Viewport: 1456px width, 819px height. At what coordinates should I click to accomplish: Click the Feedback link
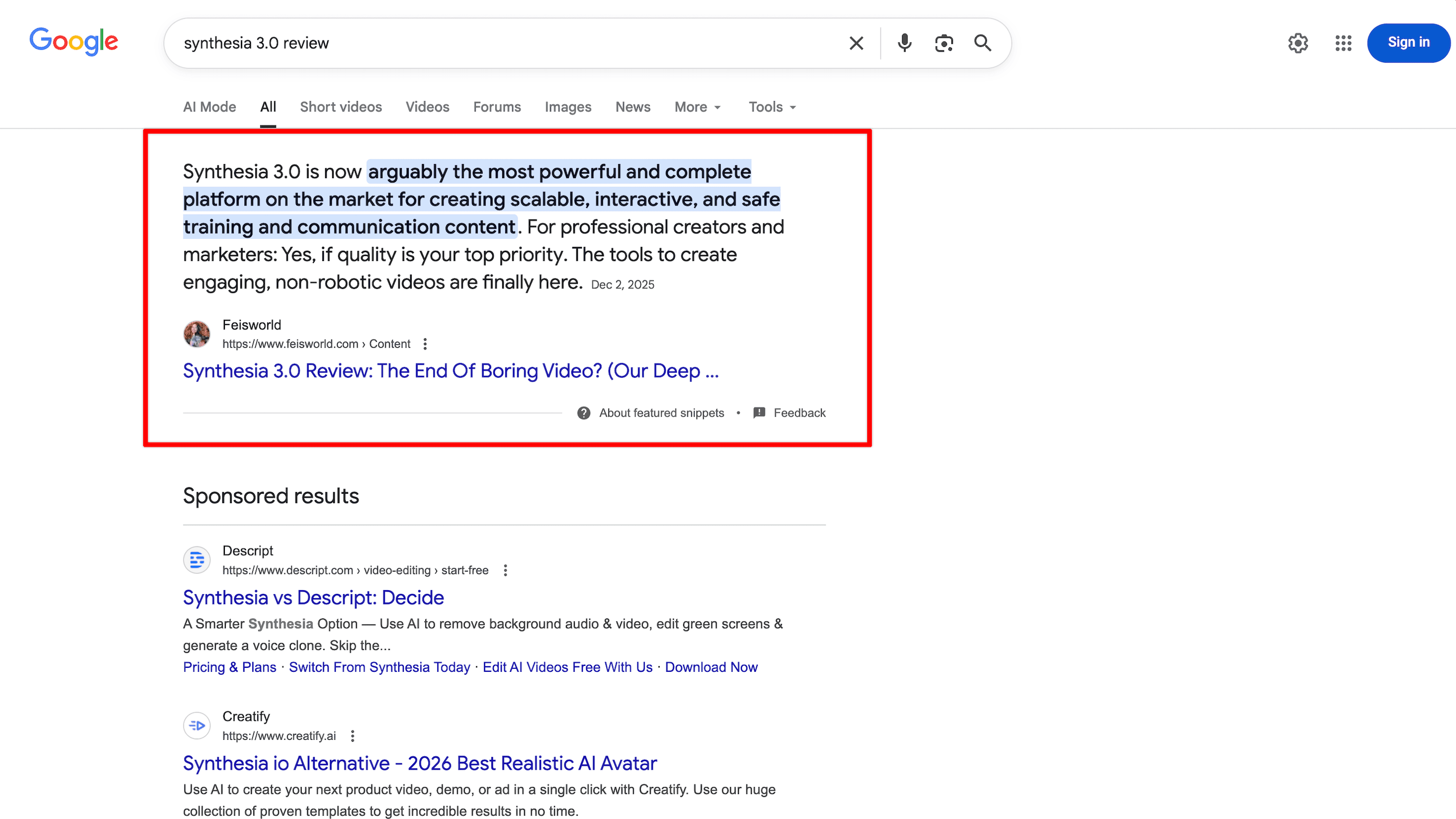(x=799, y=413)
